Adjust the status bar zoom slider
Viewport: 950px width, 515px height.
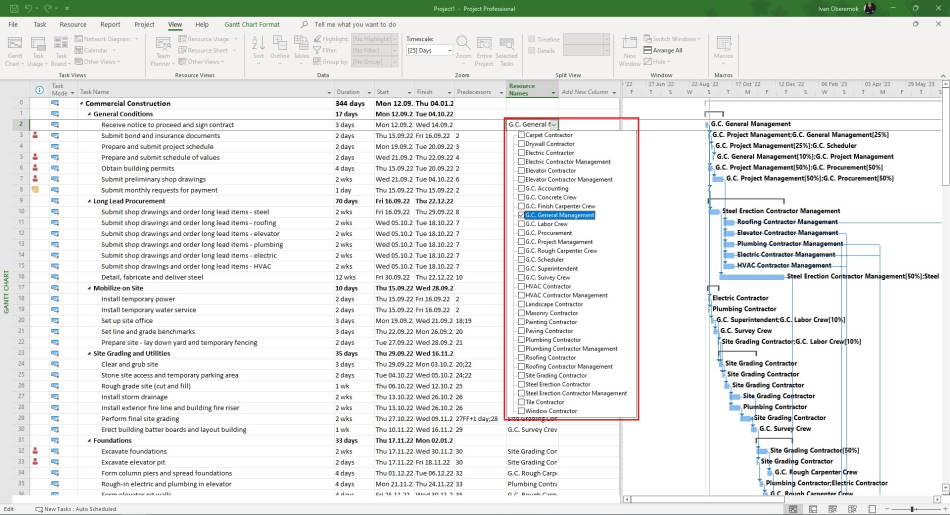tap(912, 509)
